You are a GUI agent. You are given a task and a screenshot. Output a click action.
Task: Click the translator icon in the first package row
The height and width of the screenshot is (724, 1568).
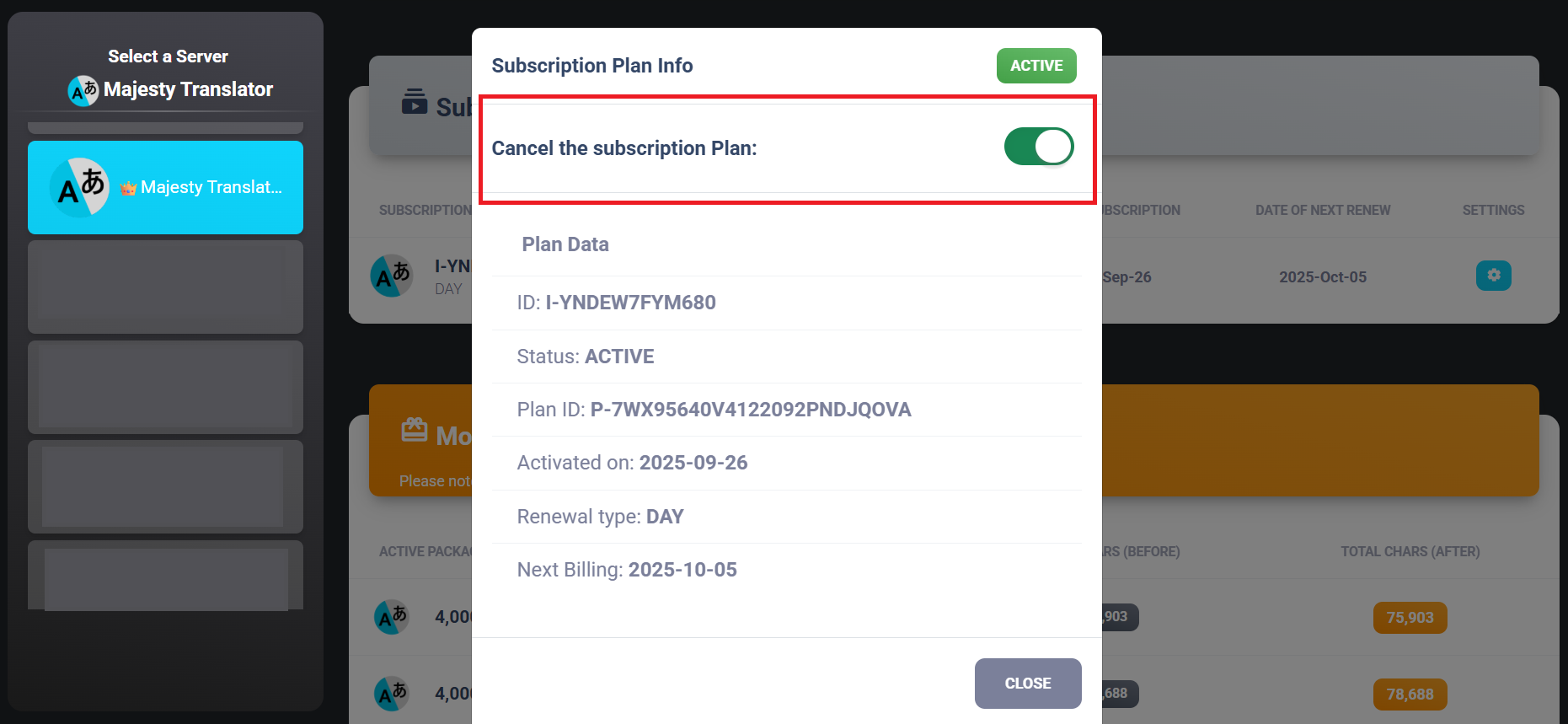coord(392,617)
